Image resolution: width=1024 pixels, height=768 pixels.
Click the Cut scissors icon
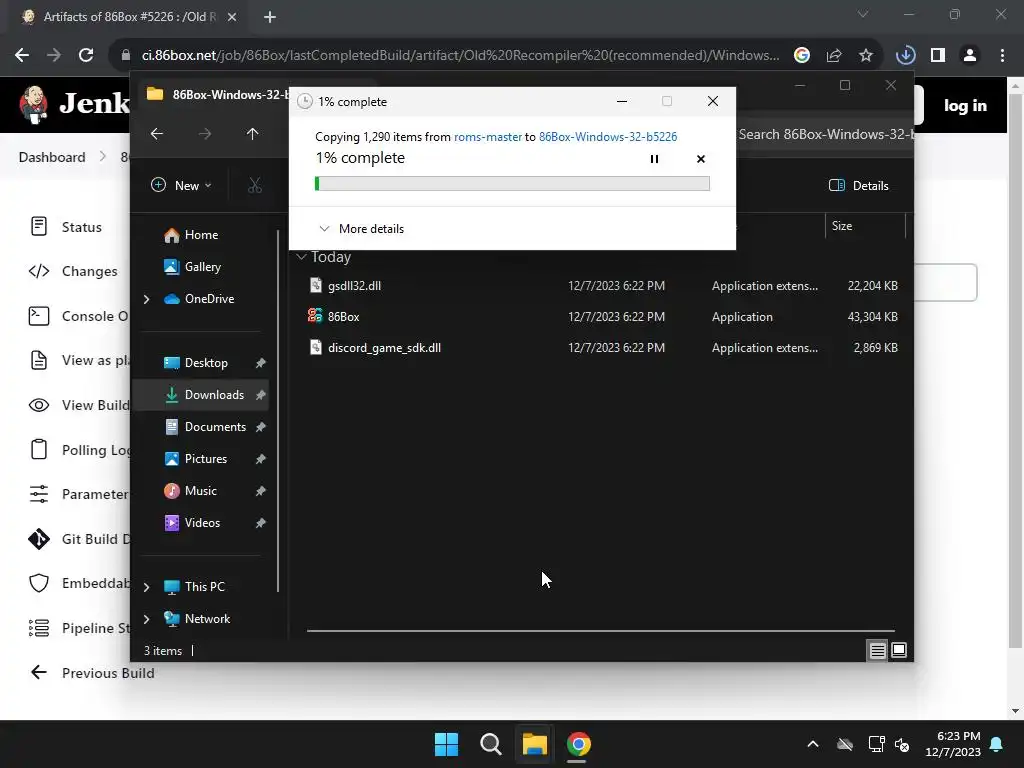pos(255,185)
